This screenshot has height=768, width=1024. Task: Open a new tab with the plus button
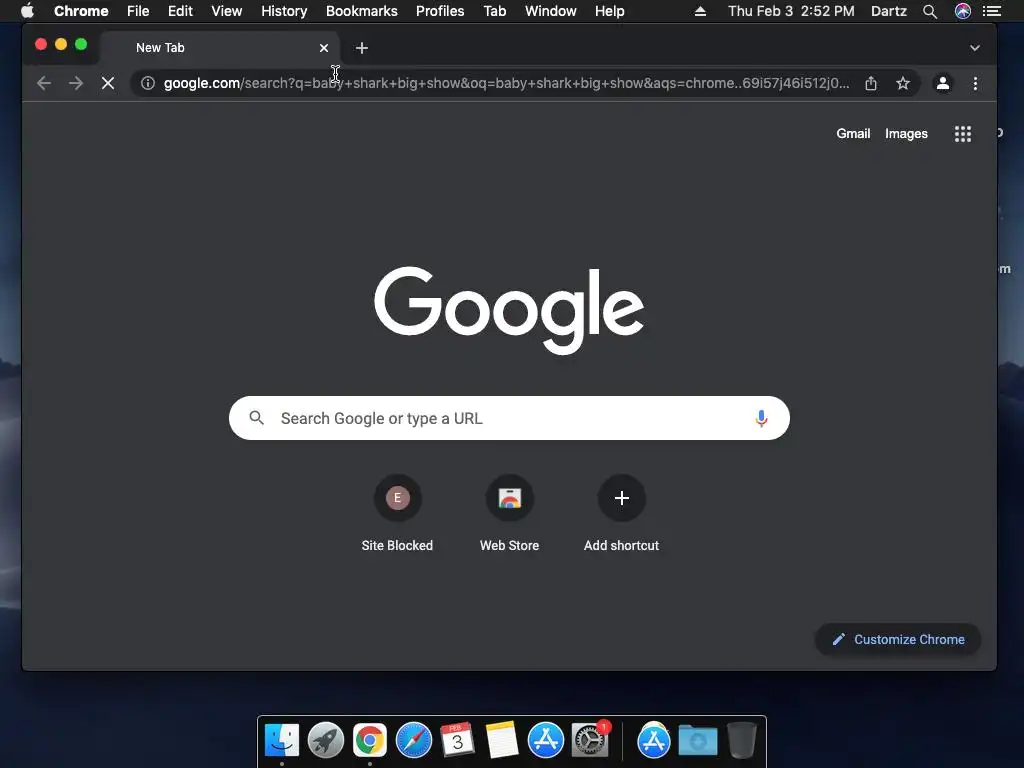(362, 48)
